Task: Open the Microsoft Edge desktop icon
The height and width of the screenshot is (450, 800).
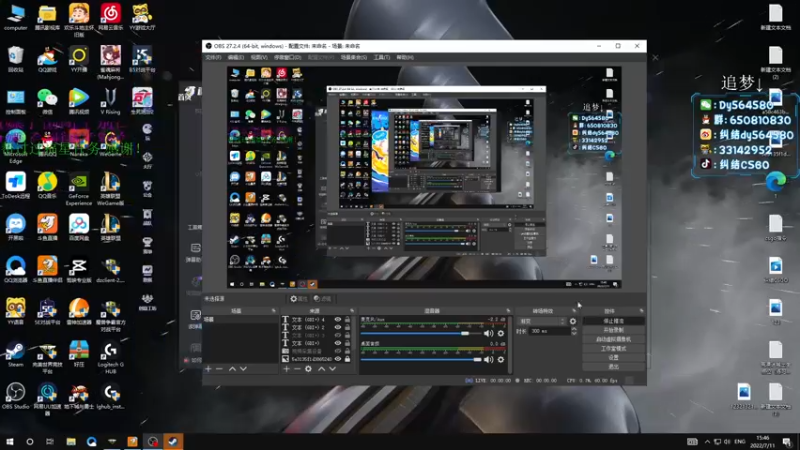Action: click(x=15, y=147)
